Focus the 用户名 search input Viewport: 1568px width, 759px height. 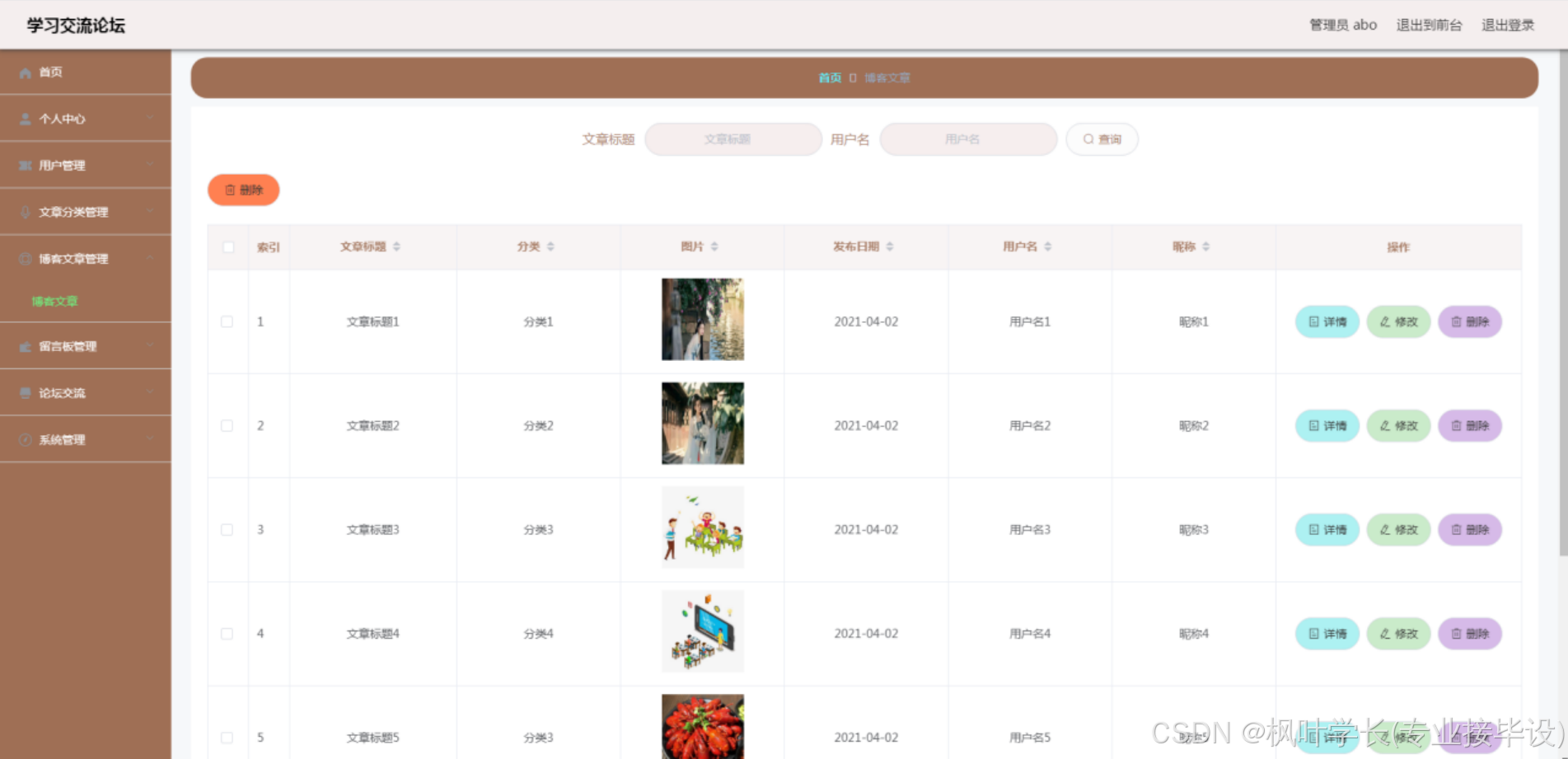tap(968, 139)
